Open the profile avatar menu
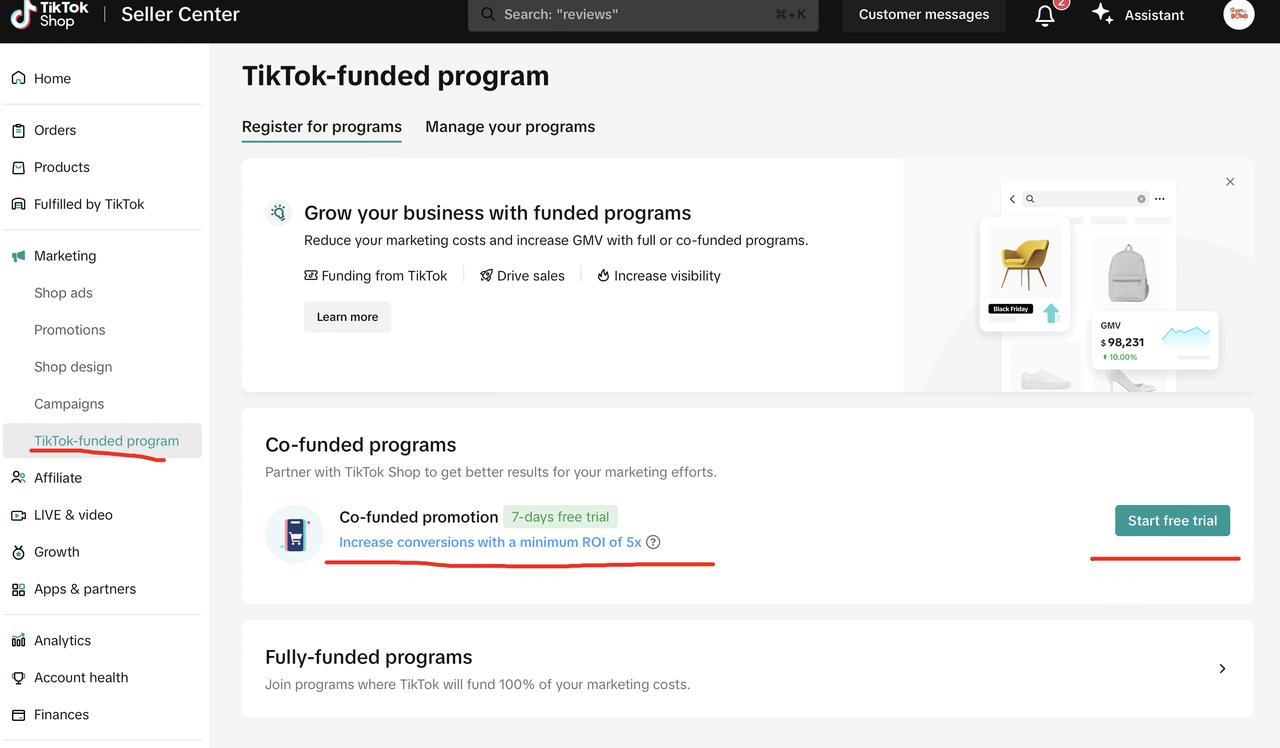 coord(1238,14)
